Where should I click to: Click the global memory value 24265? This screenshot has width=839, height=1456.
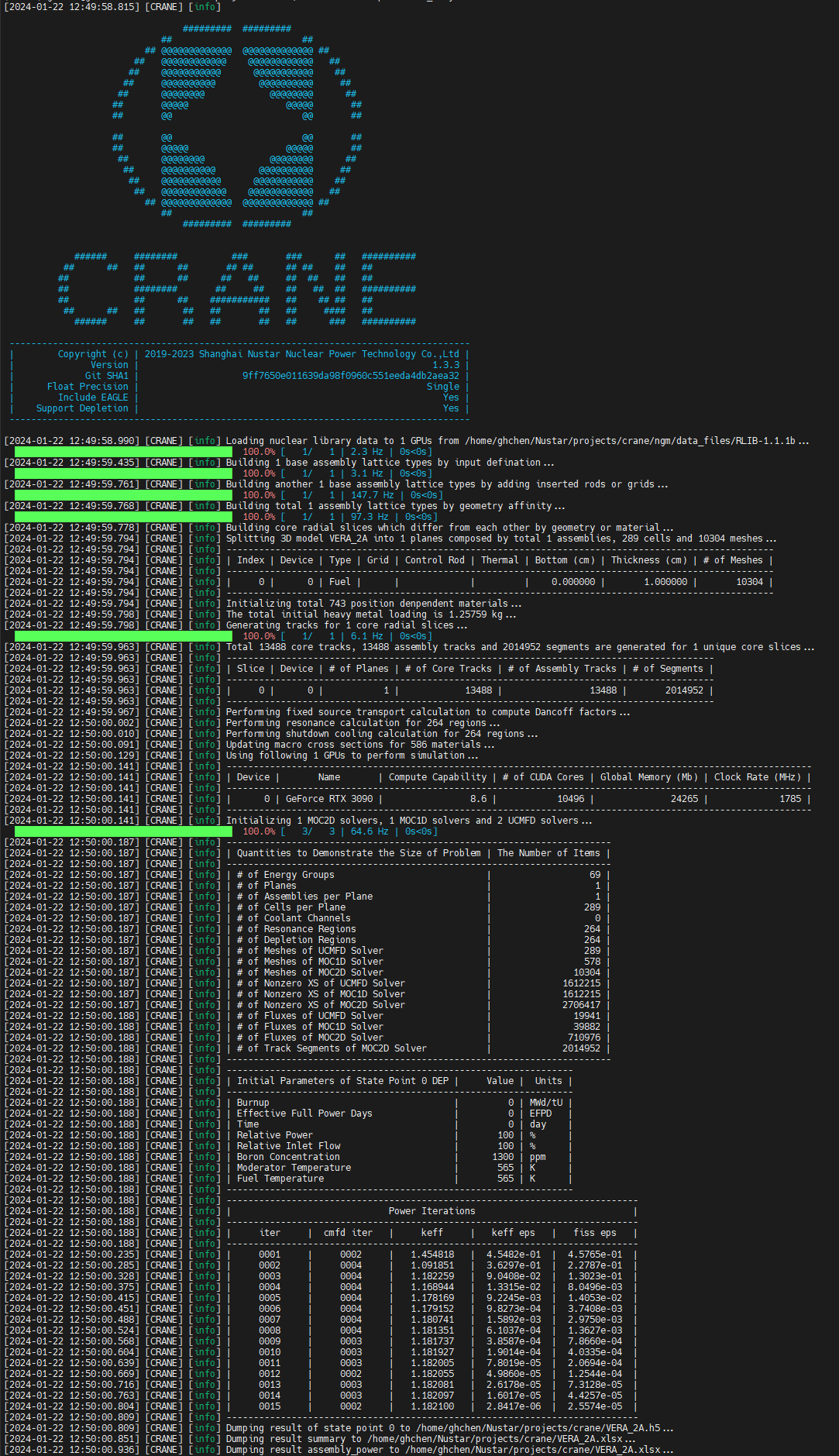(x=684, y=799)
